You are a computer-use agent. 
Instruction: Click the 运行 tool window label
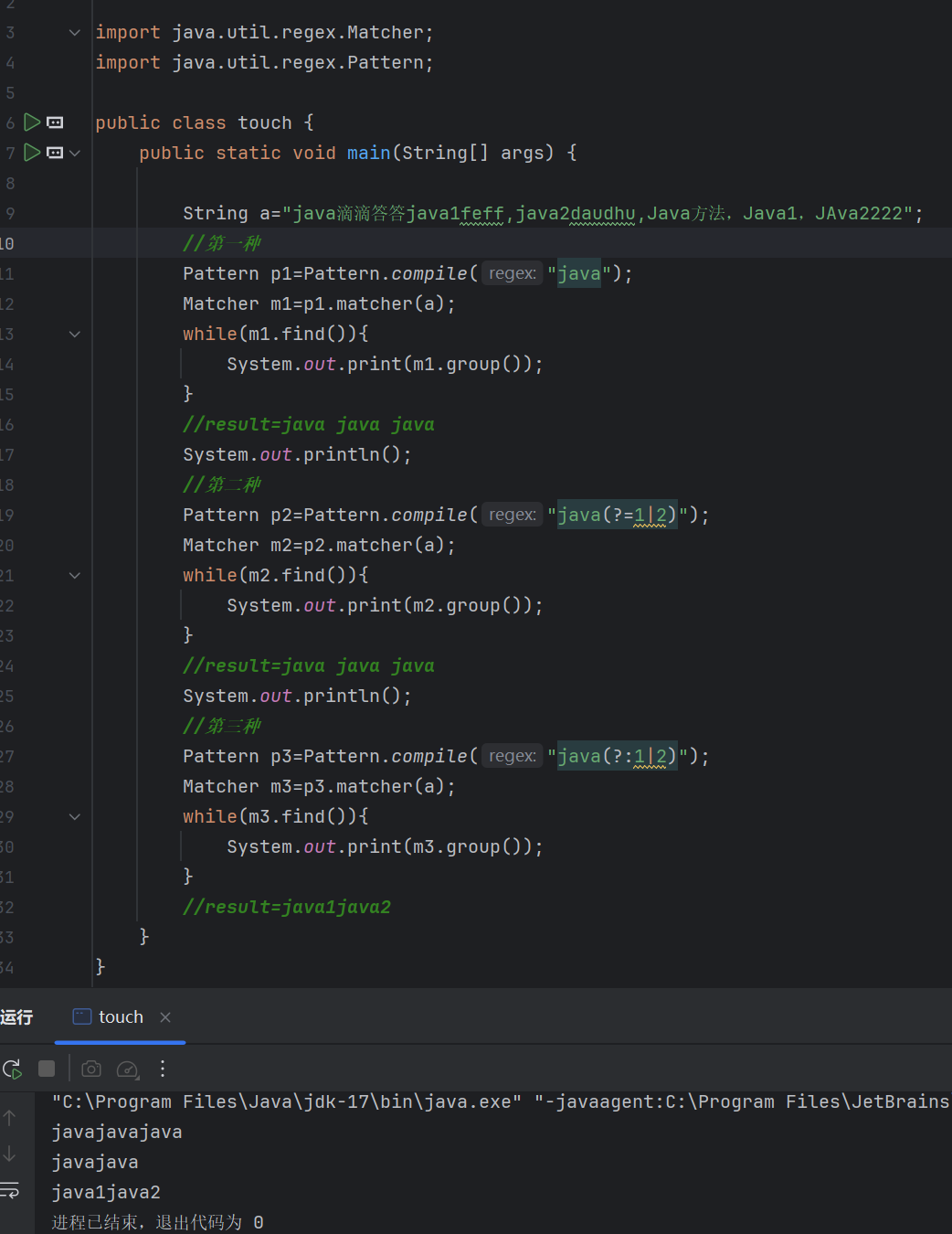point(16,1017)
